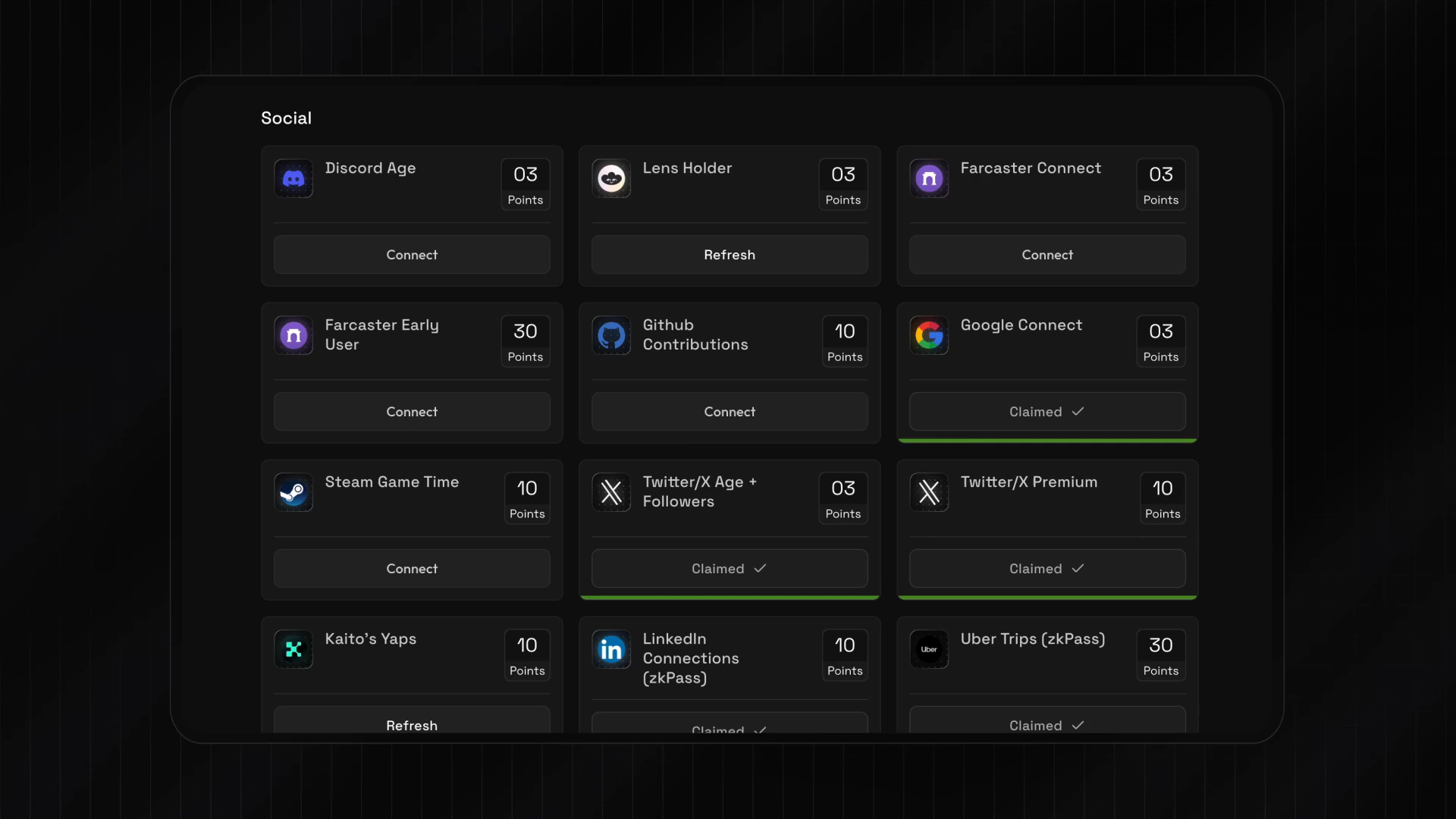Click the Lens Holder title
1456x819 pixels.
point(687,168)
